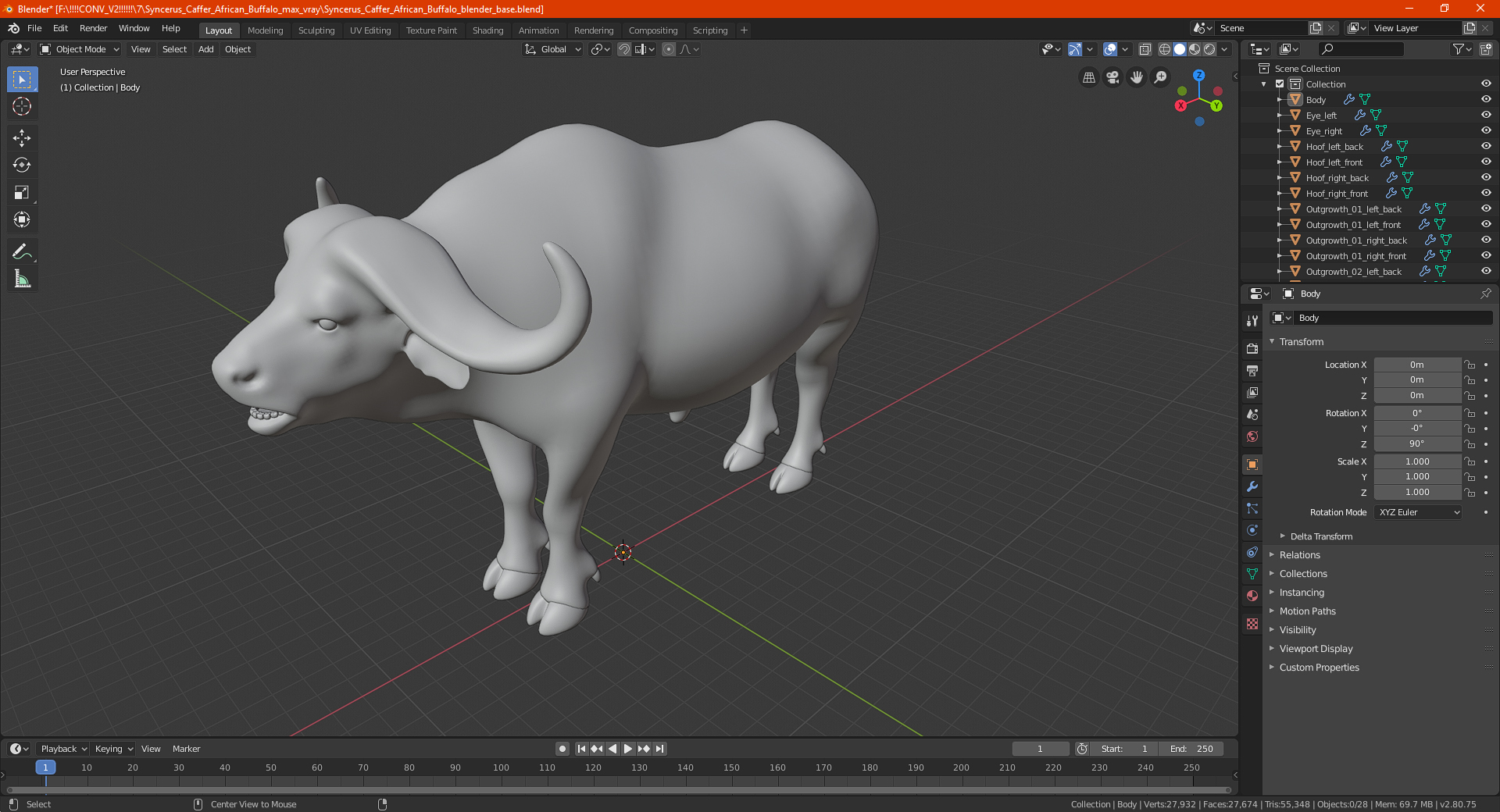
Task: Open the Rotation Mode XYZ Euler dropdown
Action: coord(1418,512)
